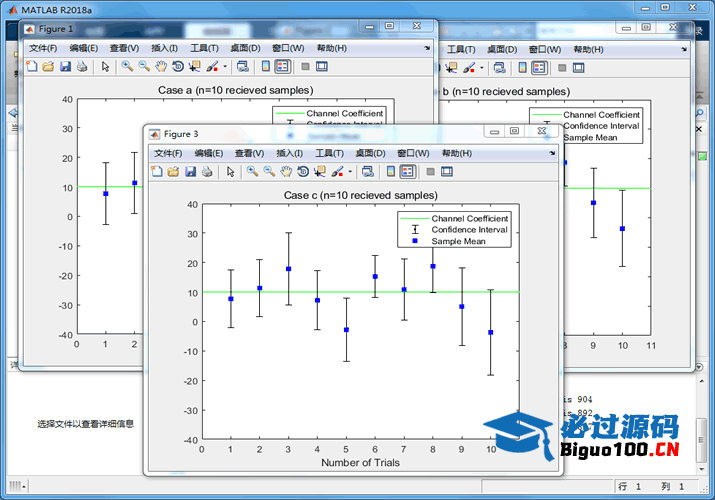Open the 工具(T) menu in Figure 3

click(329, 153)
